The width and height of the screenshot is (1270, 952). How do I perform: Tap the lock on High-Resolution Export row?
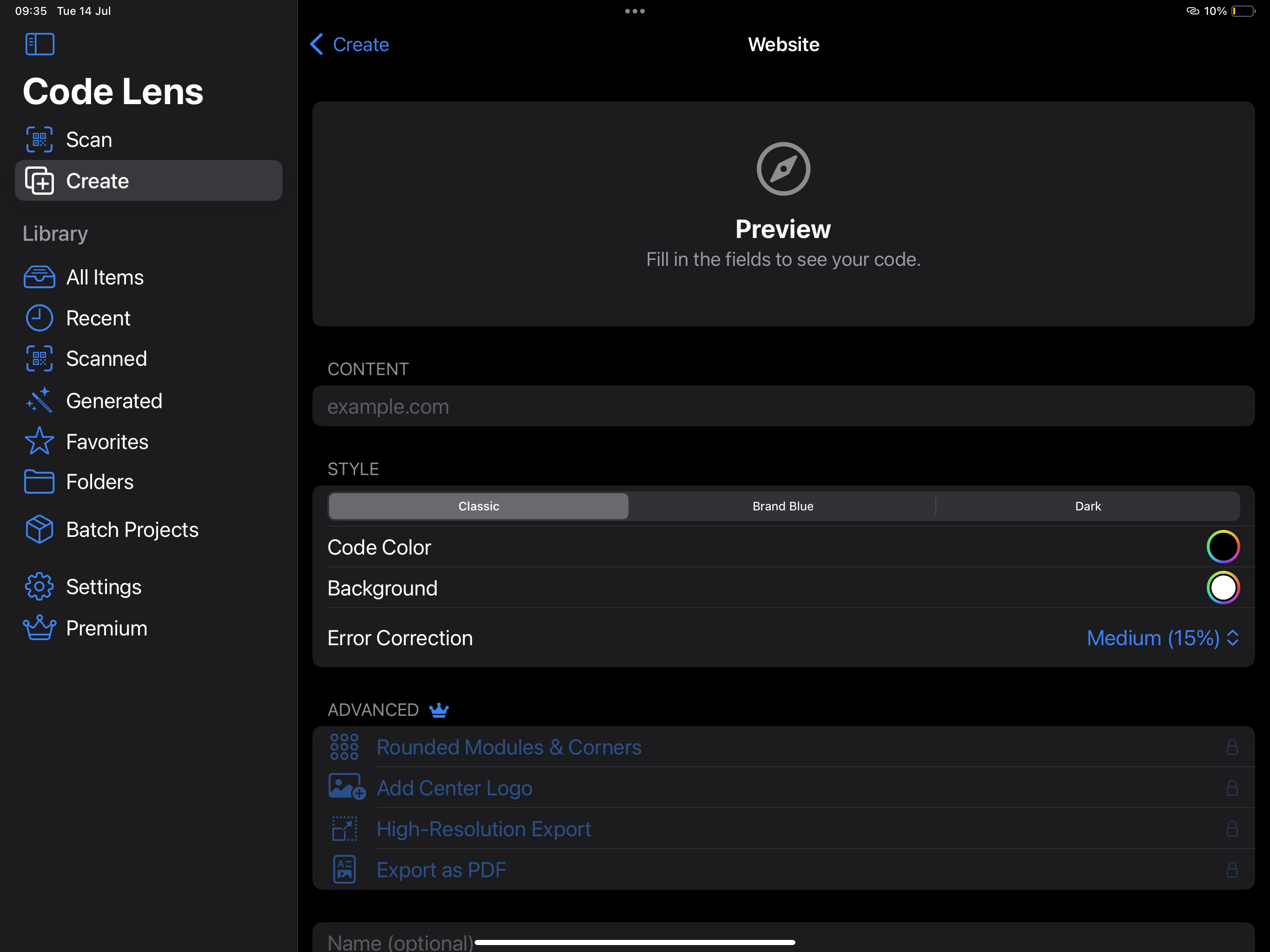click(1232, 828)
